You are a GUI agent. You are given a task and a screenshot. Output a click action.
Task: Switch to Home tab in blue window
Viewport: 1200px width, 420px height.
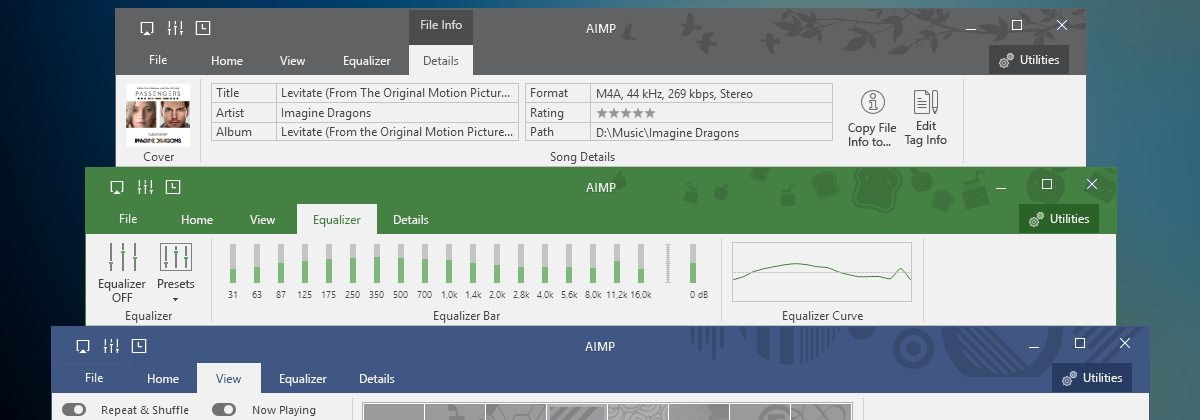point(163,378)
